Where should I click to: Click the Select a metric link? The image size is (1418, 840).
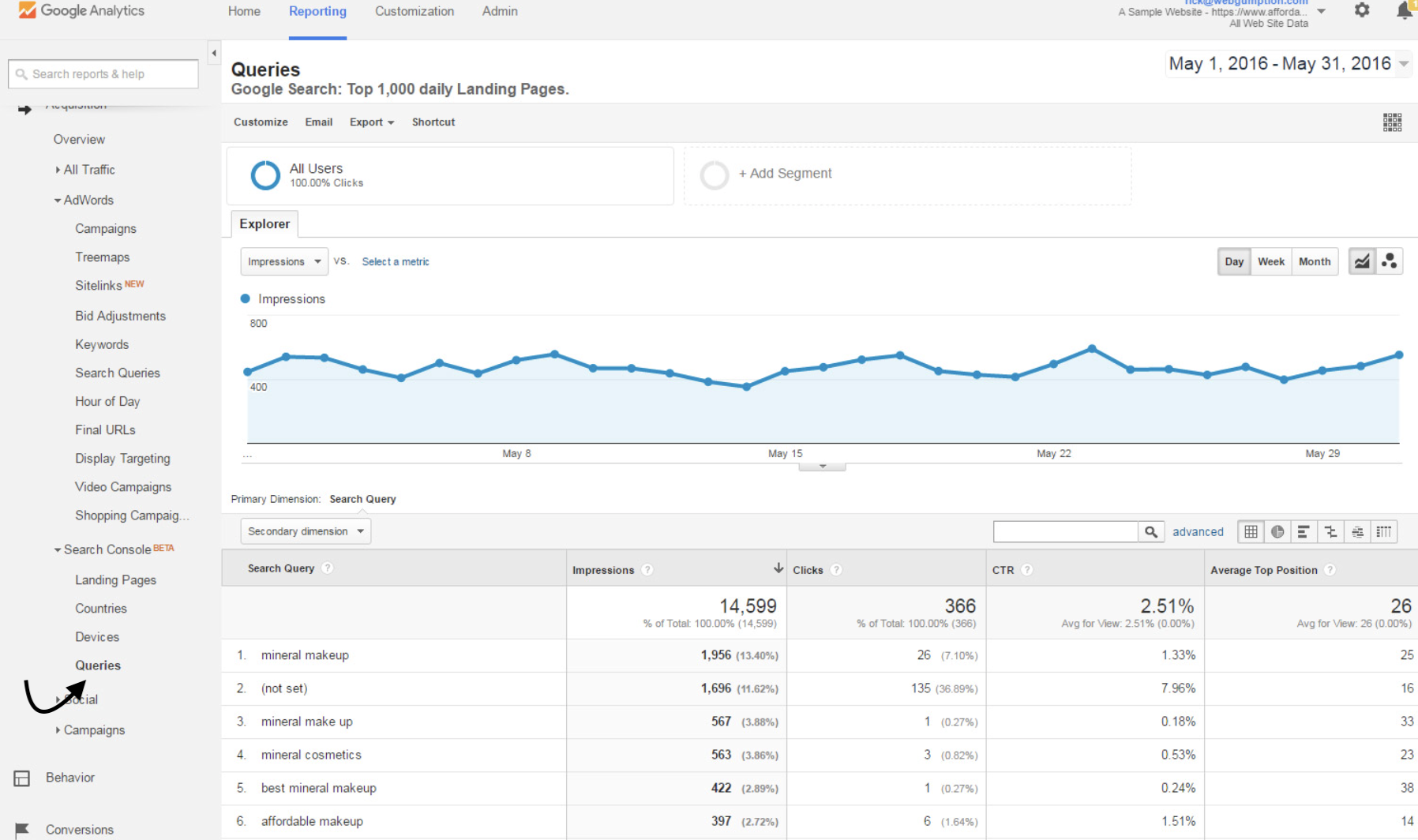396,262
